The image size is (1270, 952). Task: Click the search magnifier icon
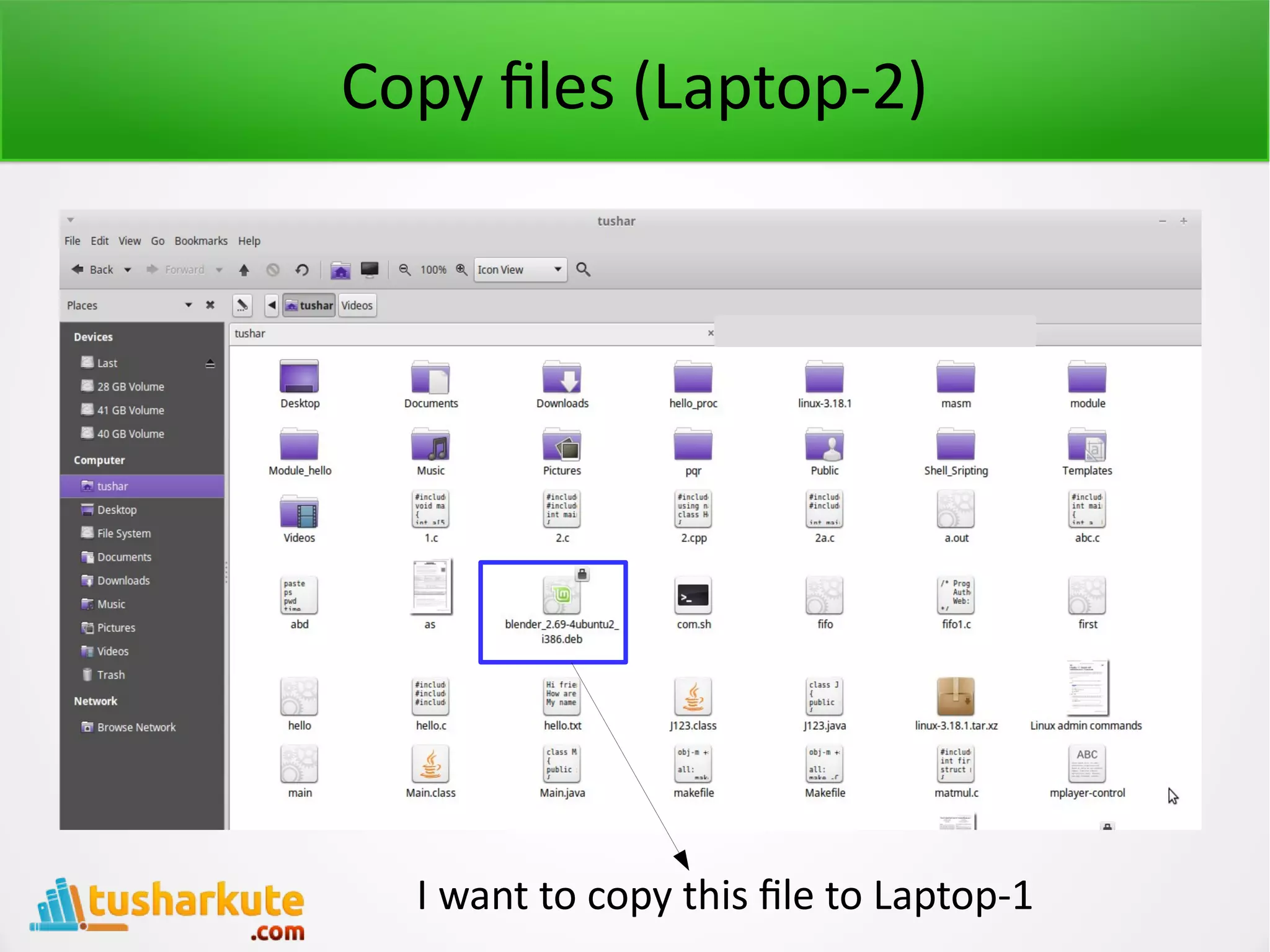pyautogui.click(x=583, y=270)
